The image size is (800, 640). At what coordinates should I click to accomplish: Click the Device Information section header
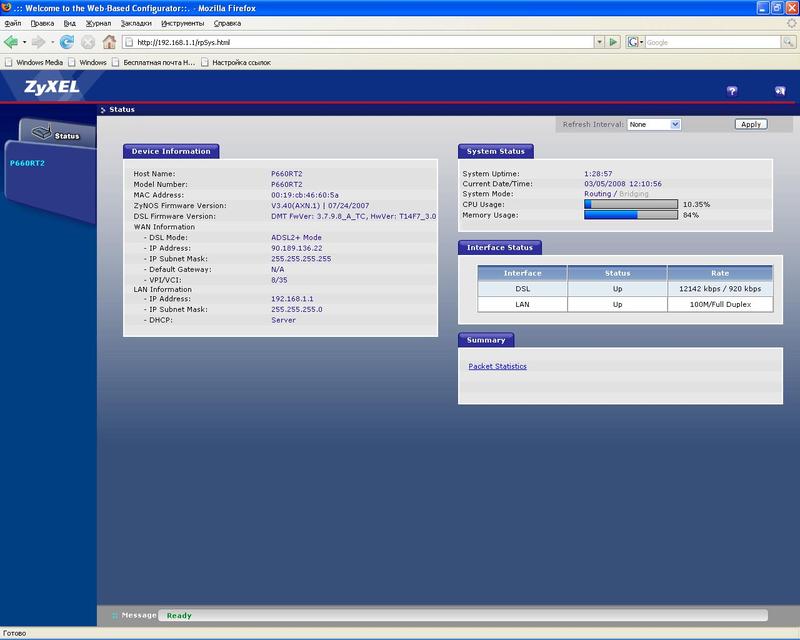(x=171, y=151)
